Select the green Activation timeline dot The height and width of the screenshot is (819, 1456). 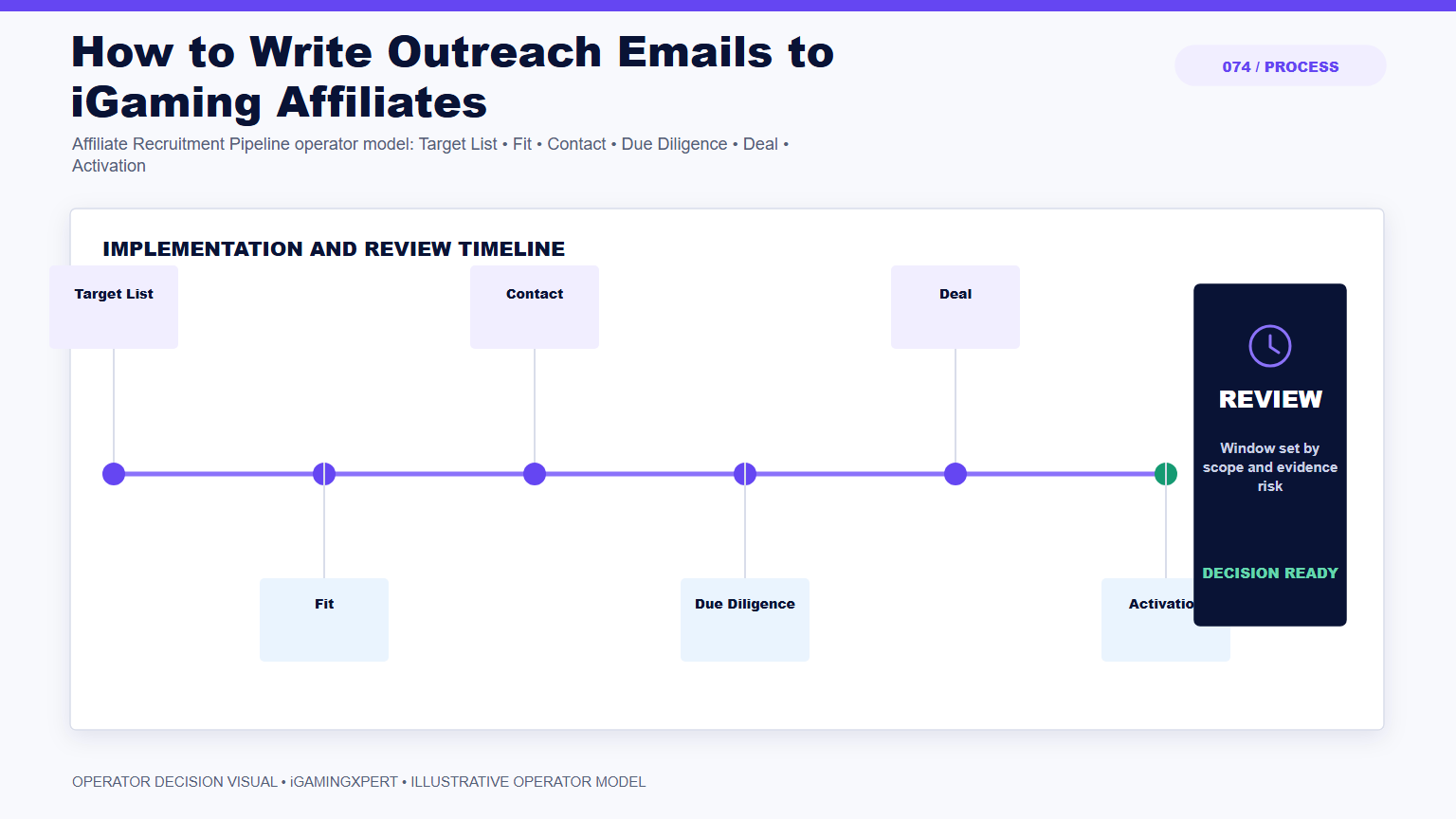click(1166, 474)
